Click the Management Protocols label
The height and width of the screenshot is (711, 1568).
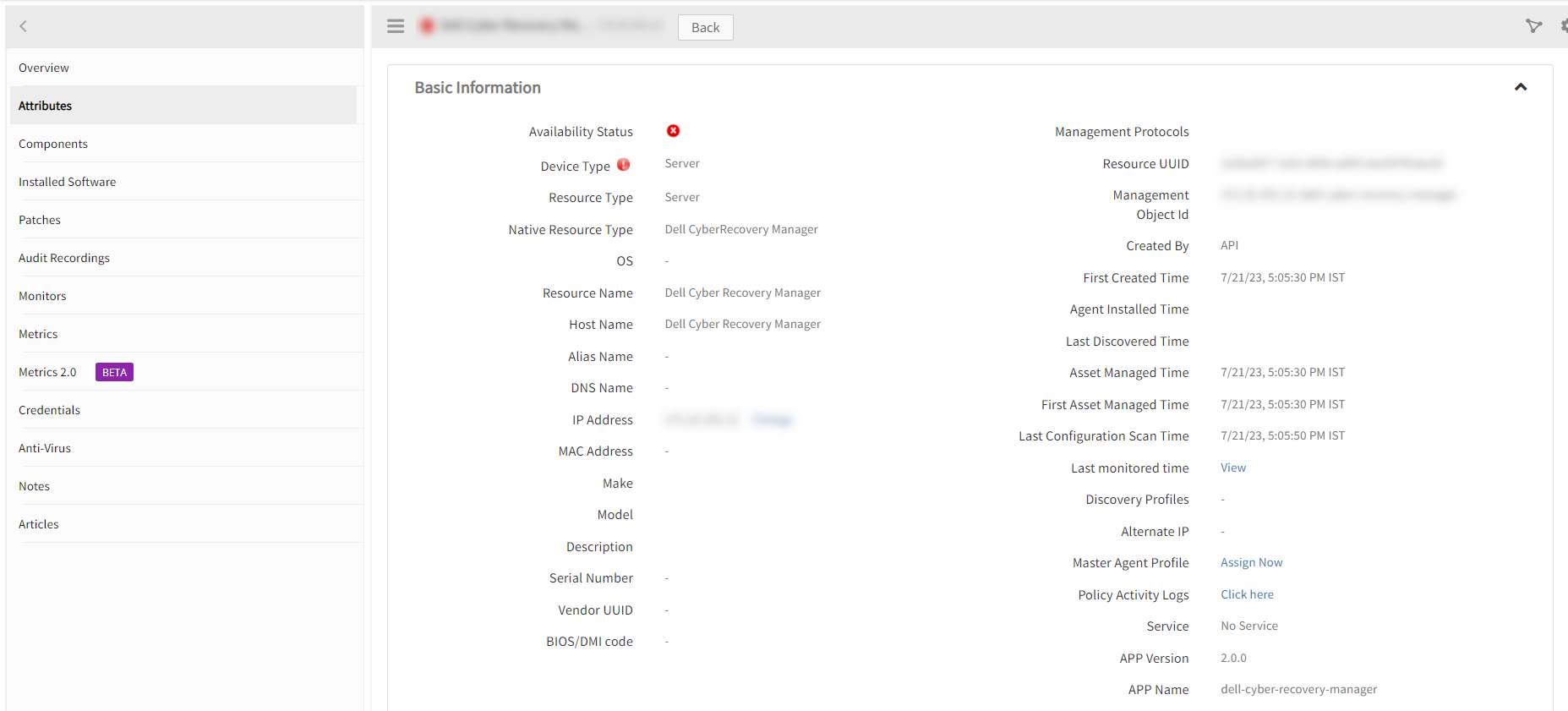coord(1122,131)
